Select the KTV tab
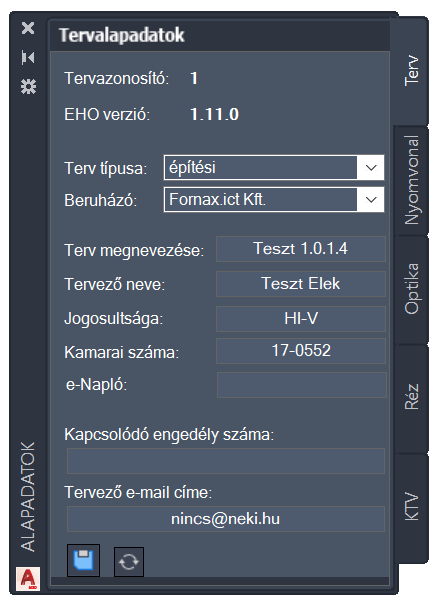Image resolution: width=447 pixels, height=603 pixels. [411, 507]
